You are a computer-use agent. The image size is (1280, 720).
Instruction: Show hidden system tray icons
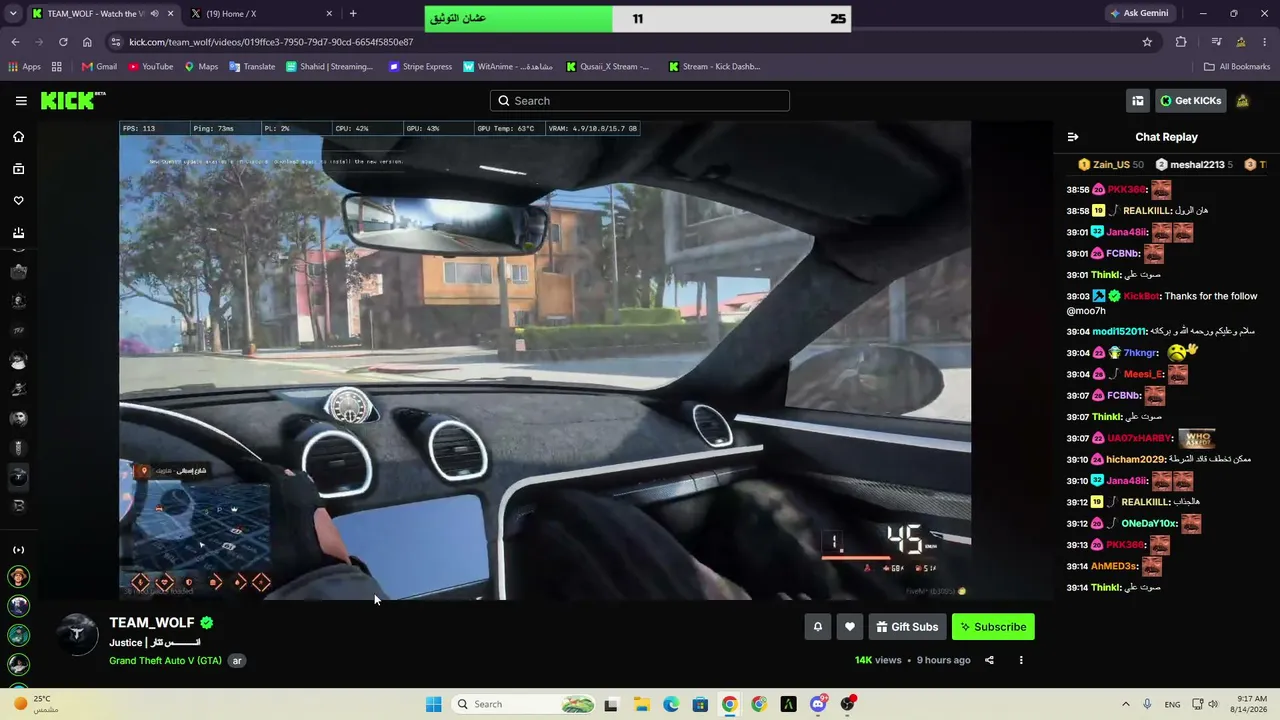(1127, 704)
